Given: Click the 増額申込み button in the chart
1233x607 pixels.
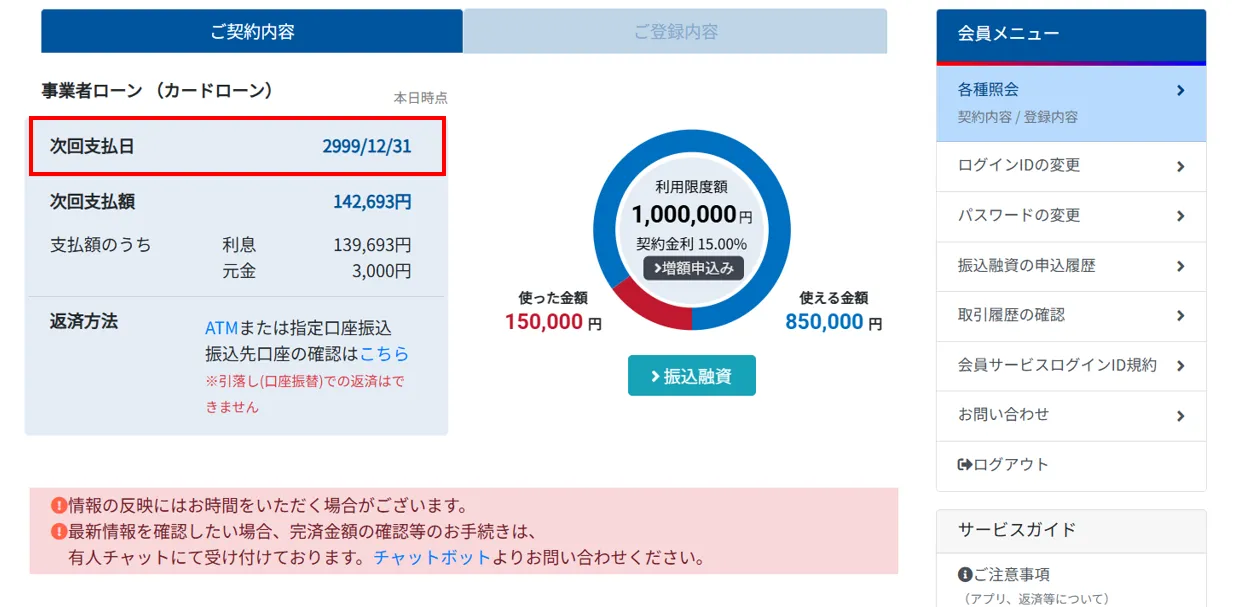Looking at the screenshot, I should pos(693,267).
